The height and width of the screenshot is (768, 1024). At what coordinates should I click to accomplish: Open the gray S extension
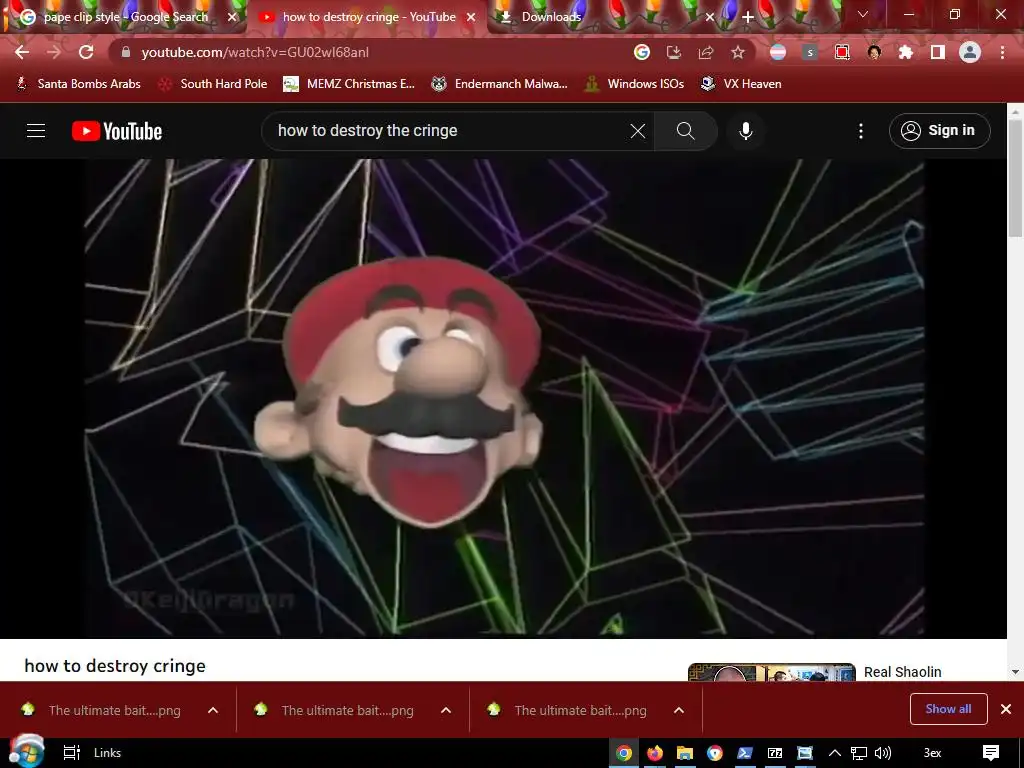pos(810,52)
